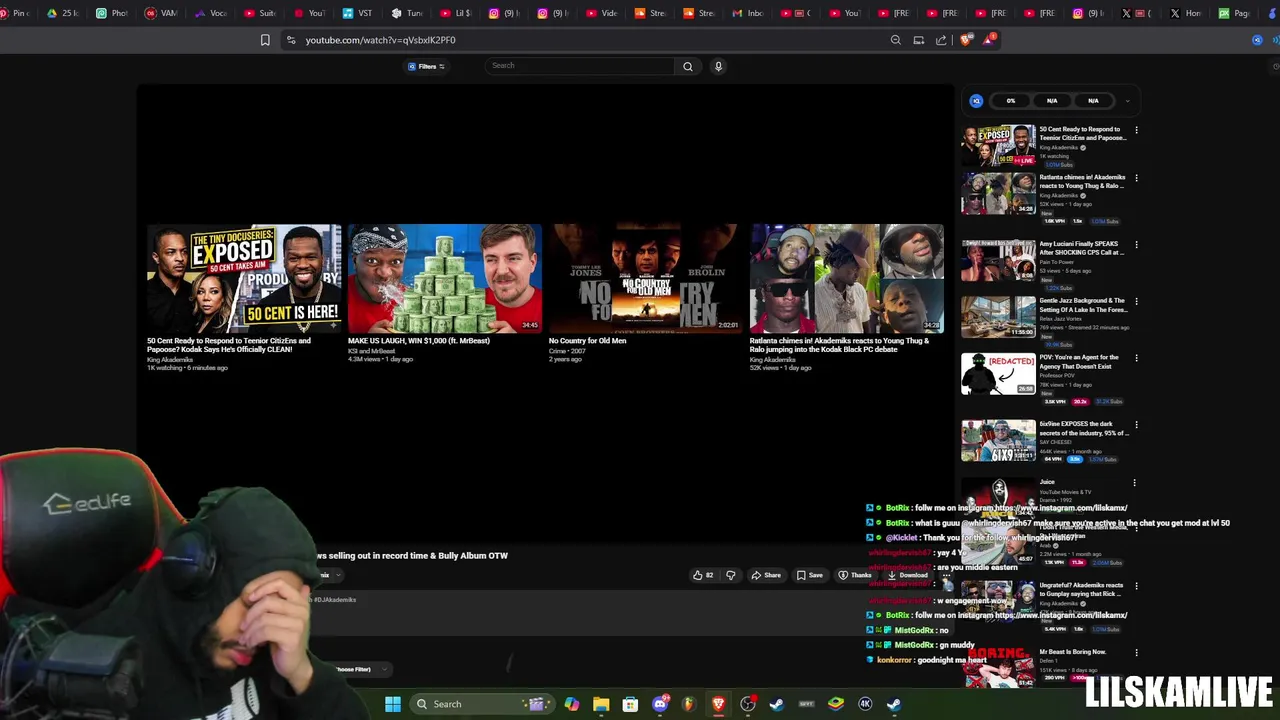
Task: Open Copilot icon in taskbar
Action: click(571, 704)
